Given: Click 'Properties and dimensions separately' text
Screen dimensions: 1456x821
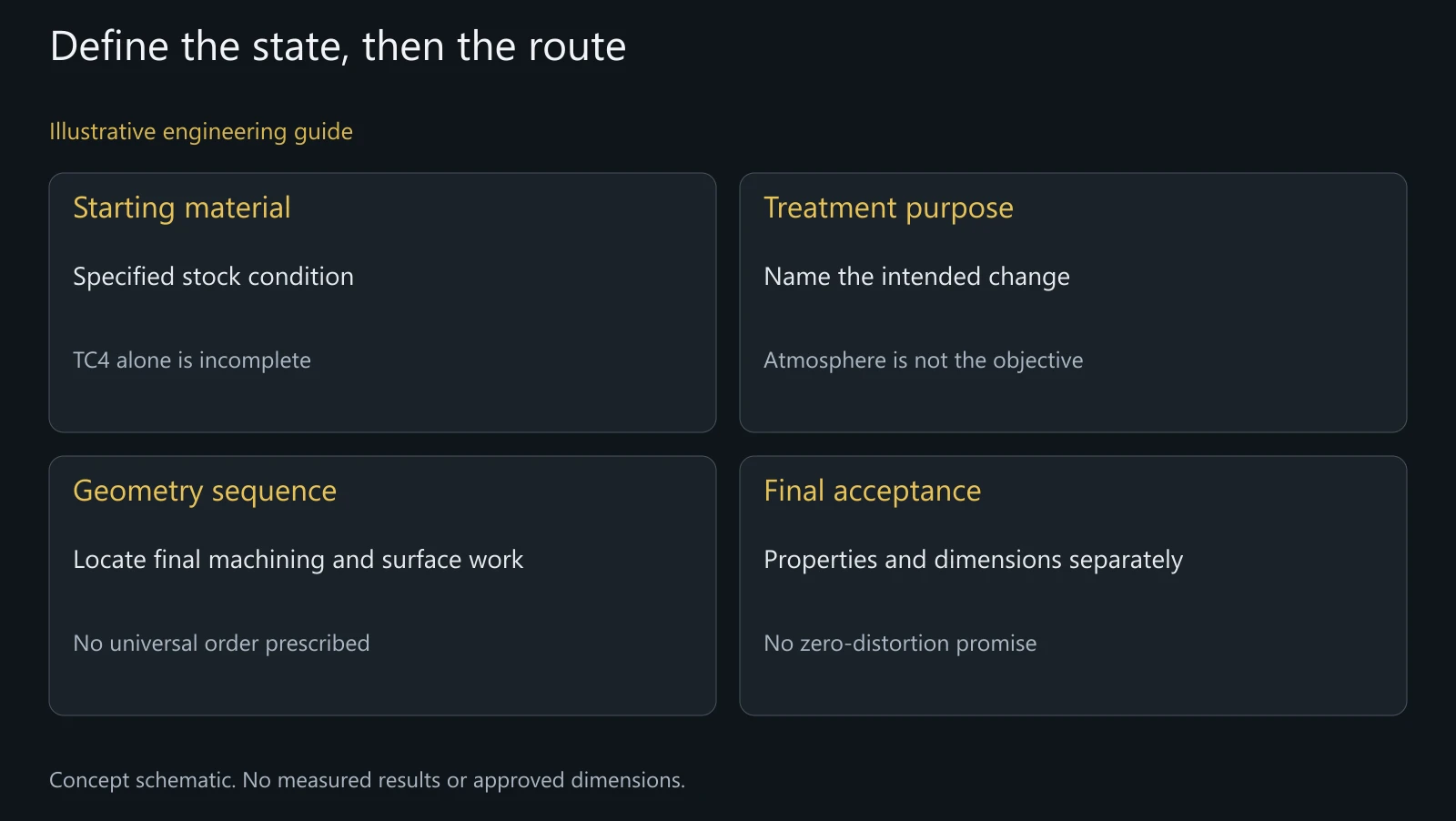Looking at the screenshot, I should tap(974, 560).
